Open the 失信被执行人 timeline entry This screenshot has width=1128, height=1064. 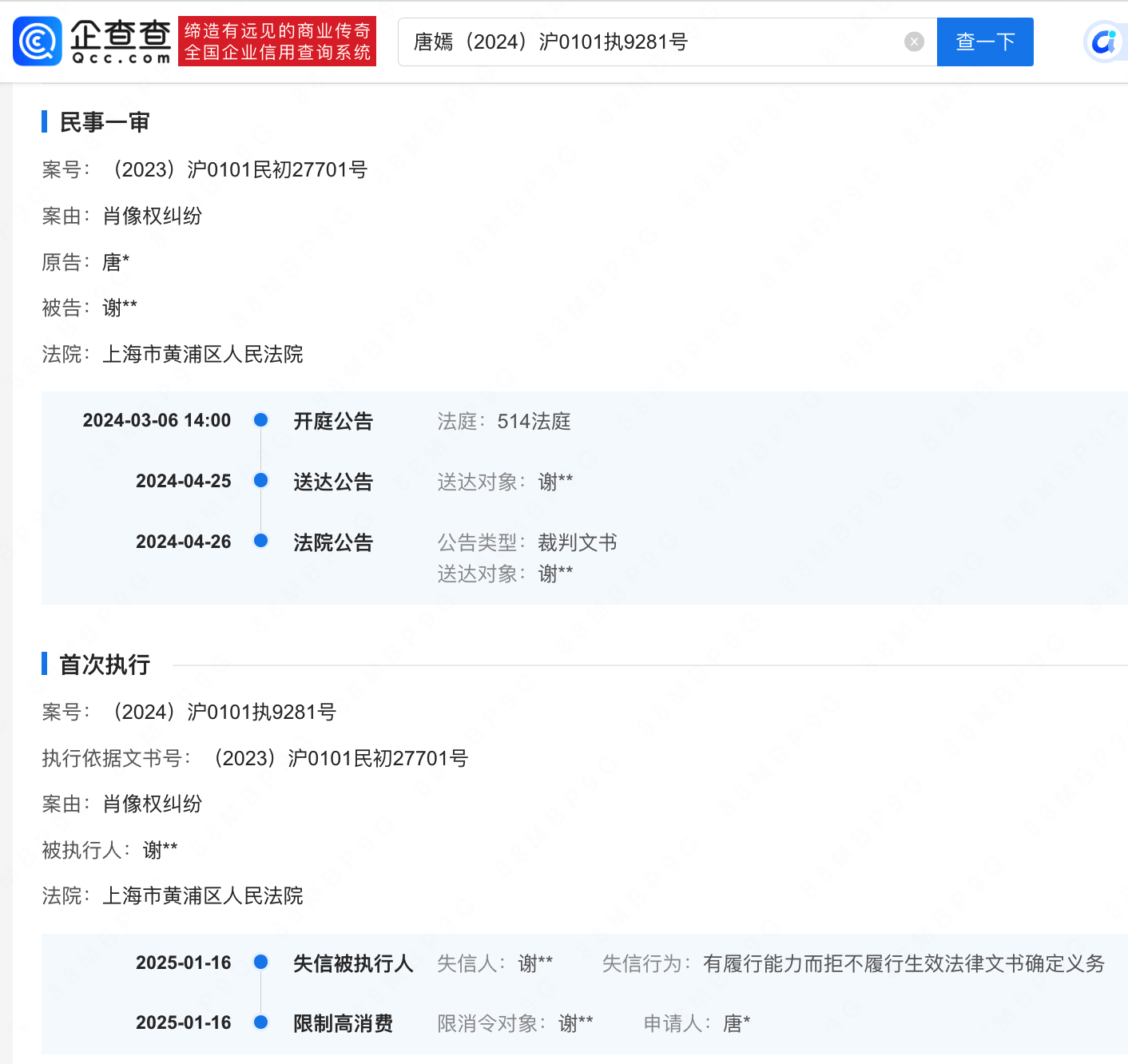pos(353,963)
